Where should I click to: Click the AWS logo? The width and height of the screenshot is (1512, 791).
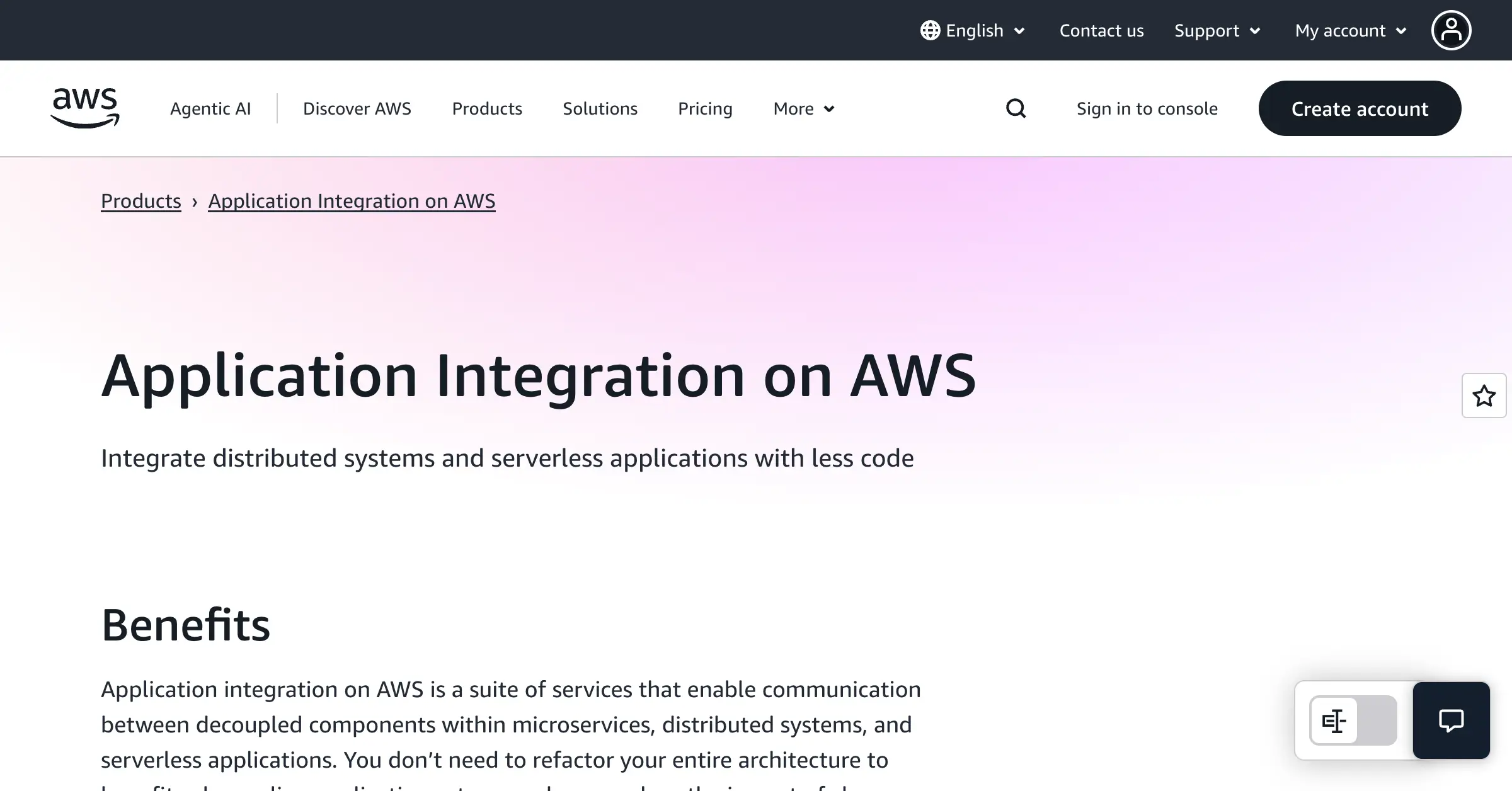point(85,108)
